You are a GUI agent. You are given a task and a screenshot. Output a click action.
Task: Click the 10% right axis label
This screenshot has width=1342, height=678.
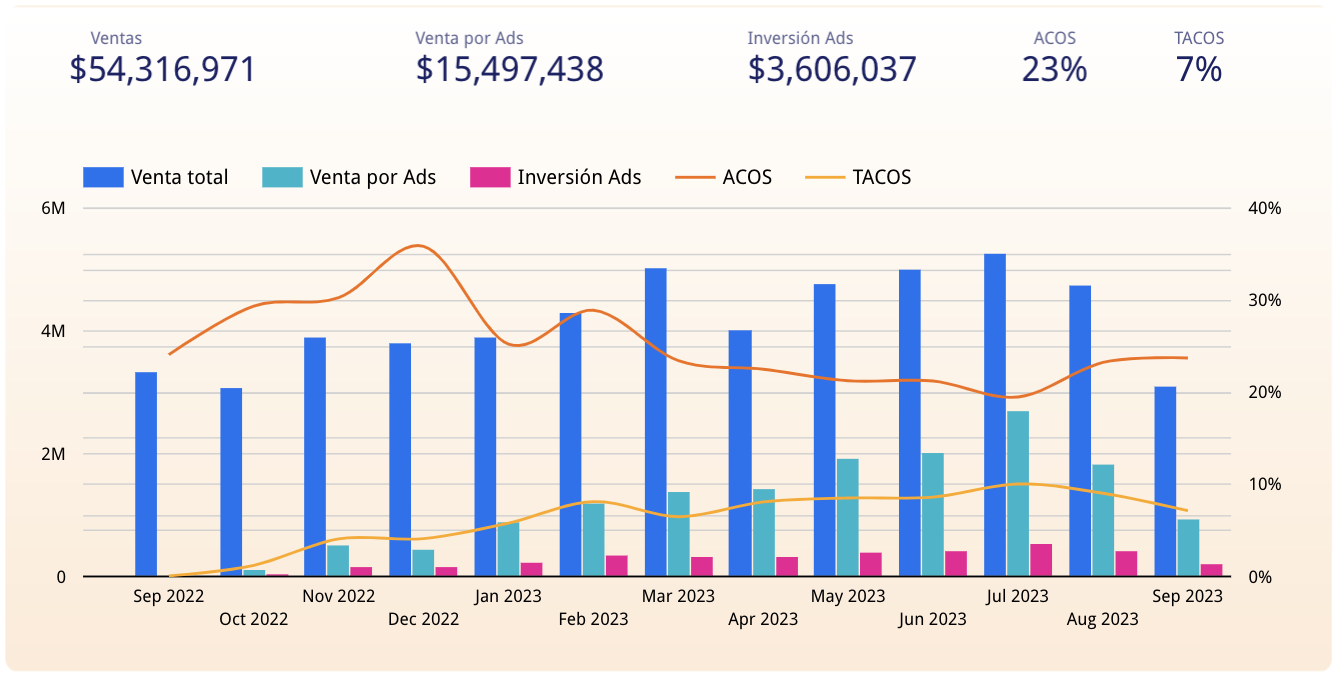pyautogui.click(x=1265, y=484)
